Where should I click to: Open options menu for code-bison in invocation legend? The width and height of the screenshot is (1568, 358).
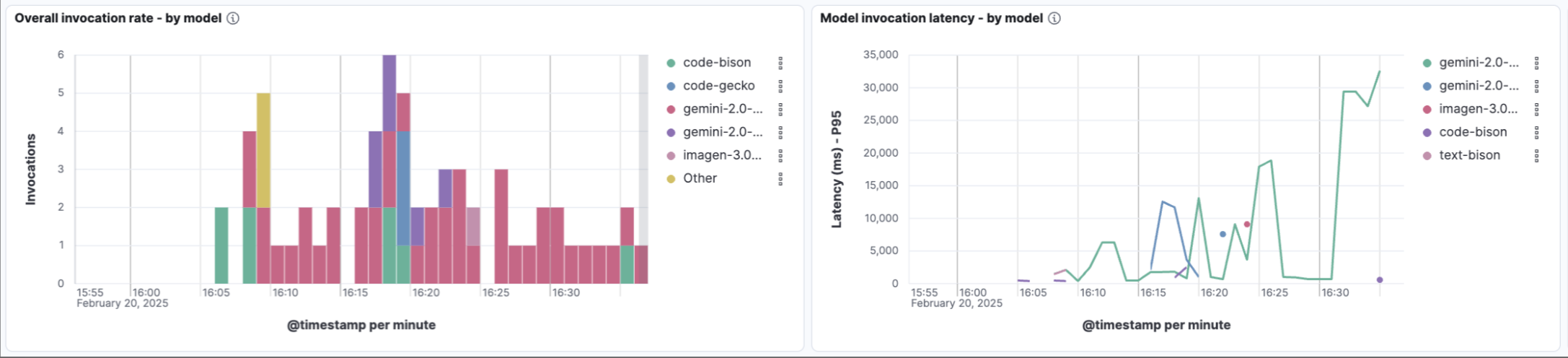(780, 64)
